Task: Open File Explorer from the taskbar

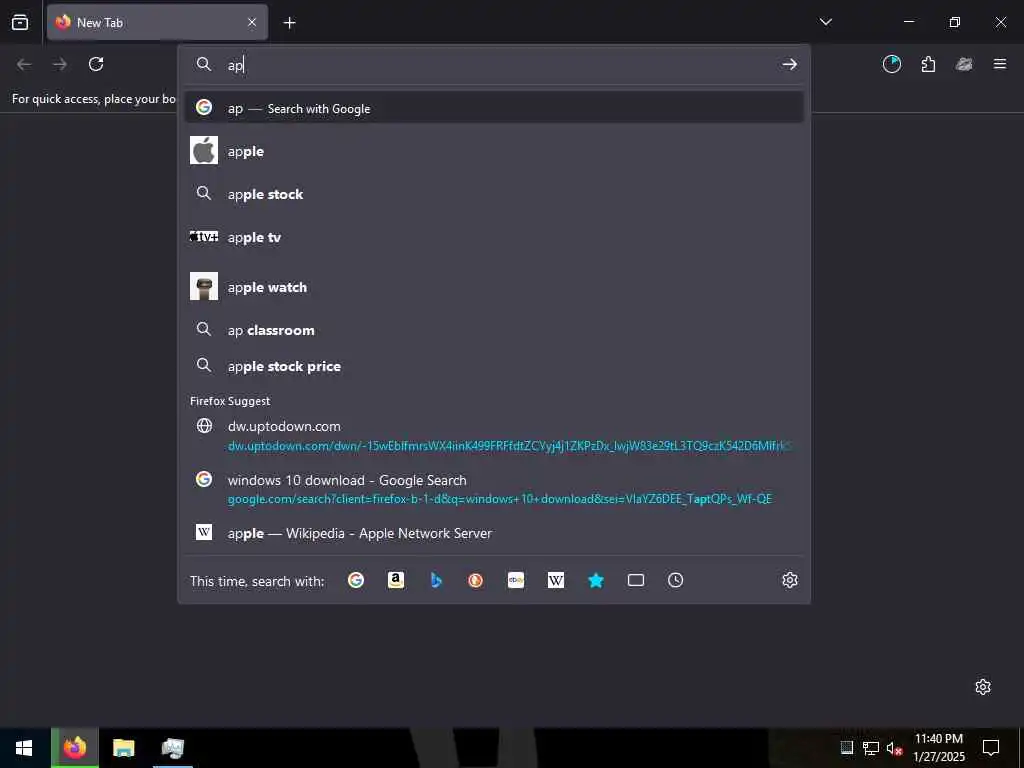Action: 123,748
